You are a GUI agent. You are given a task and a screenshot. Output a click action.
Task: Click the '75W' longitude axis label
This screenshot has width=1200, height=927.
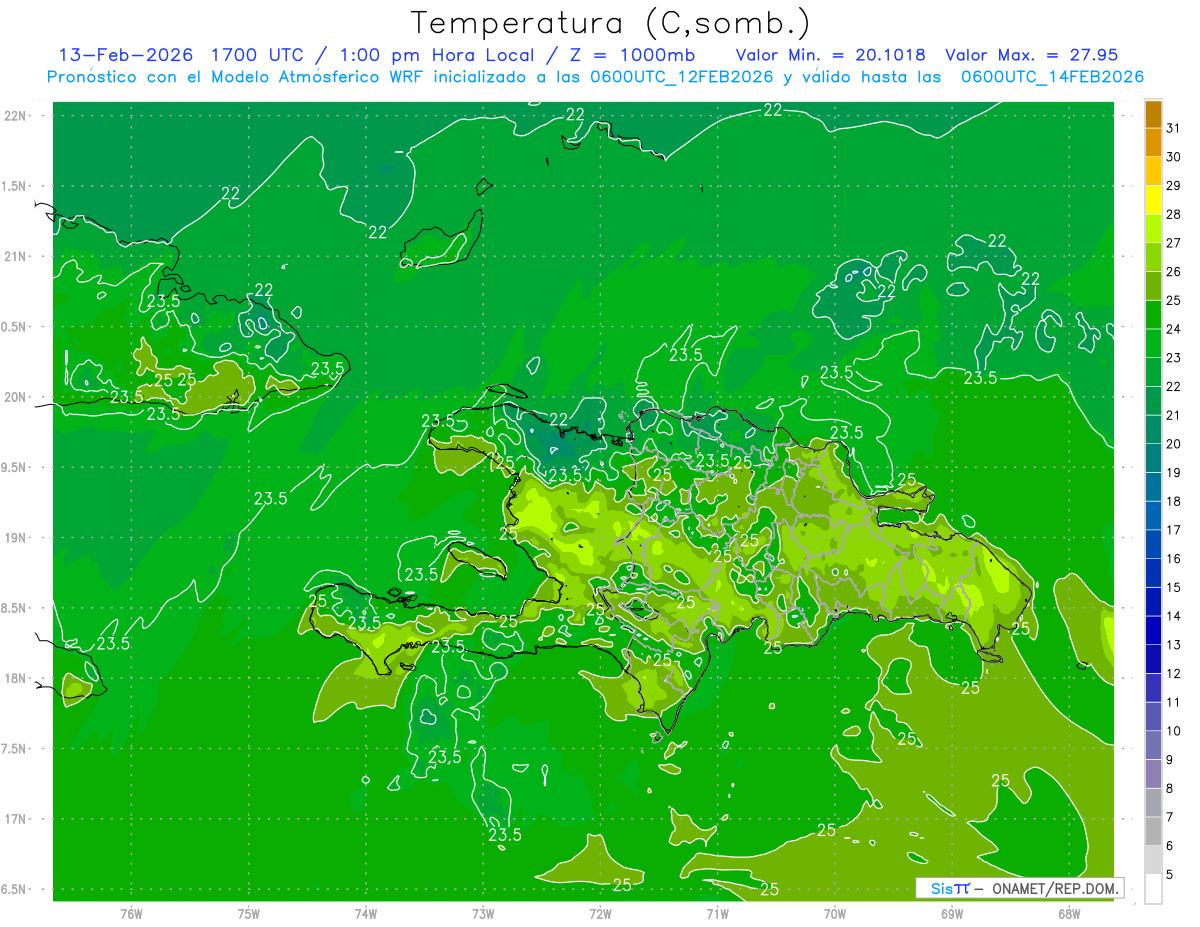click(x=249, y=913)
